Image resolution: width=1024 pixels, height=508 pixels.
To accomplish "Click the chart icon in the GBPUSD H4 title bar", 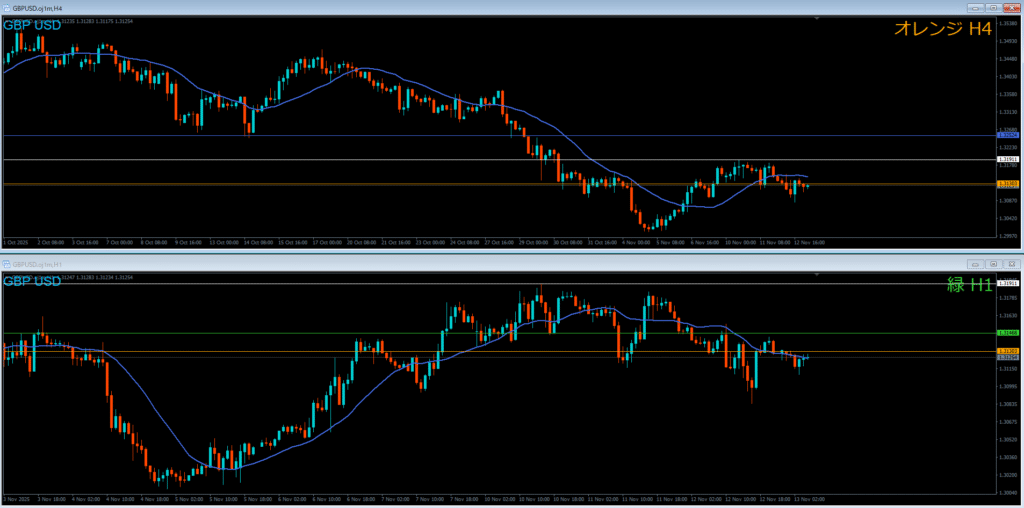I will [7, 7].
